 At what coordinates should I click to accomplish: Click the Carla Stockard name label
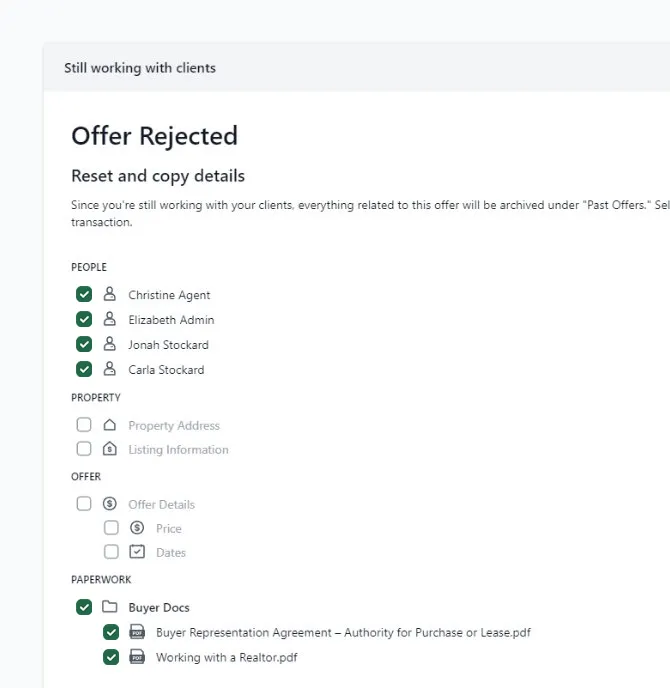pyautogui.click(x=166, y=370)
